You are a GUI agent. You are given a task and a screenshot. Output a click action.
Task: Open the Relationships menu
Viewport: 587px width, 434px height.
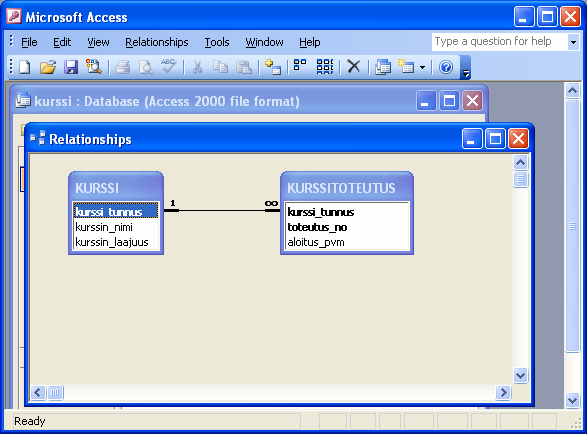pyautogui.click(x=156, y=42)
